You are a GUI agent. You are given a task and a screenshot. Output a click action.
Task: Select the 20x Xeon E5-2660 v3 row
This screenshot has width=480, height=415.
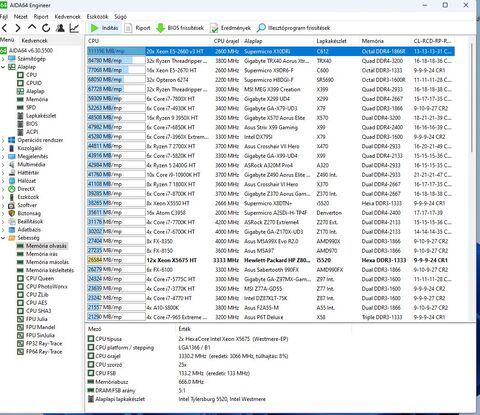click(271, 51)
